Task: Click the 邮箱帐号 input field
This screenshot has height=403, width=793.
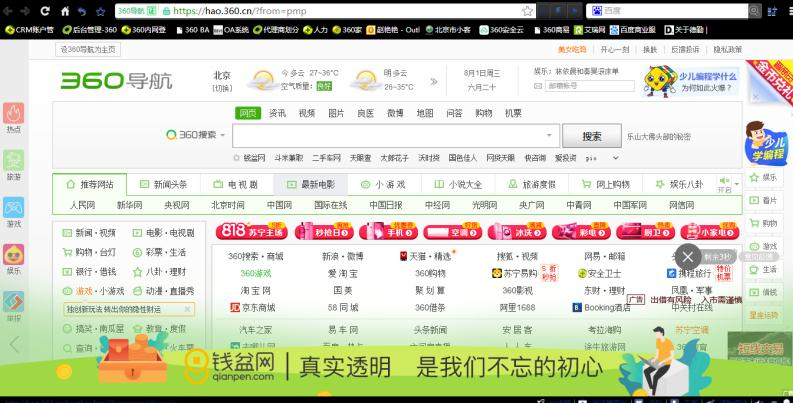Action: click(590, 86)
